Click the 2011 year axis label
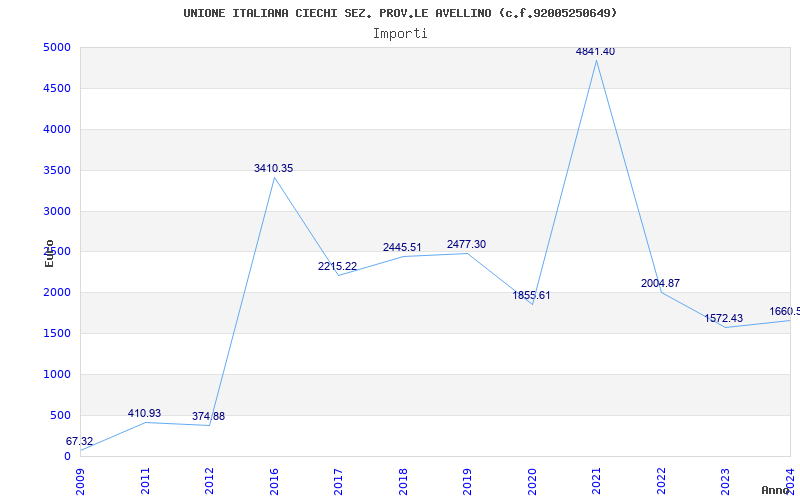Screen dimensions: 800x500 pos(145,481)
